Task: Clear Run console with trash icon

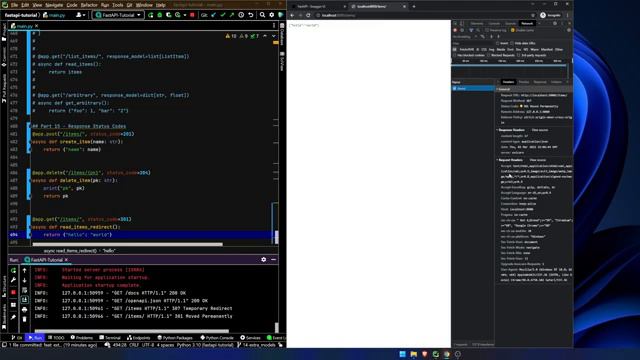Action: [24, 319]
